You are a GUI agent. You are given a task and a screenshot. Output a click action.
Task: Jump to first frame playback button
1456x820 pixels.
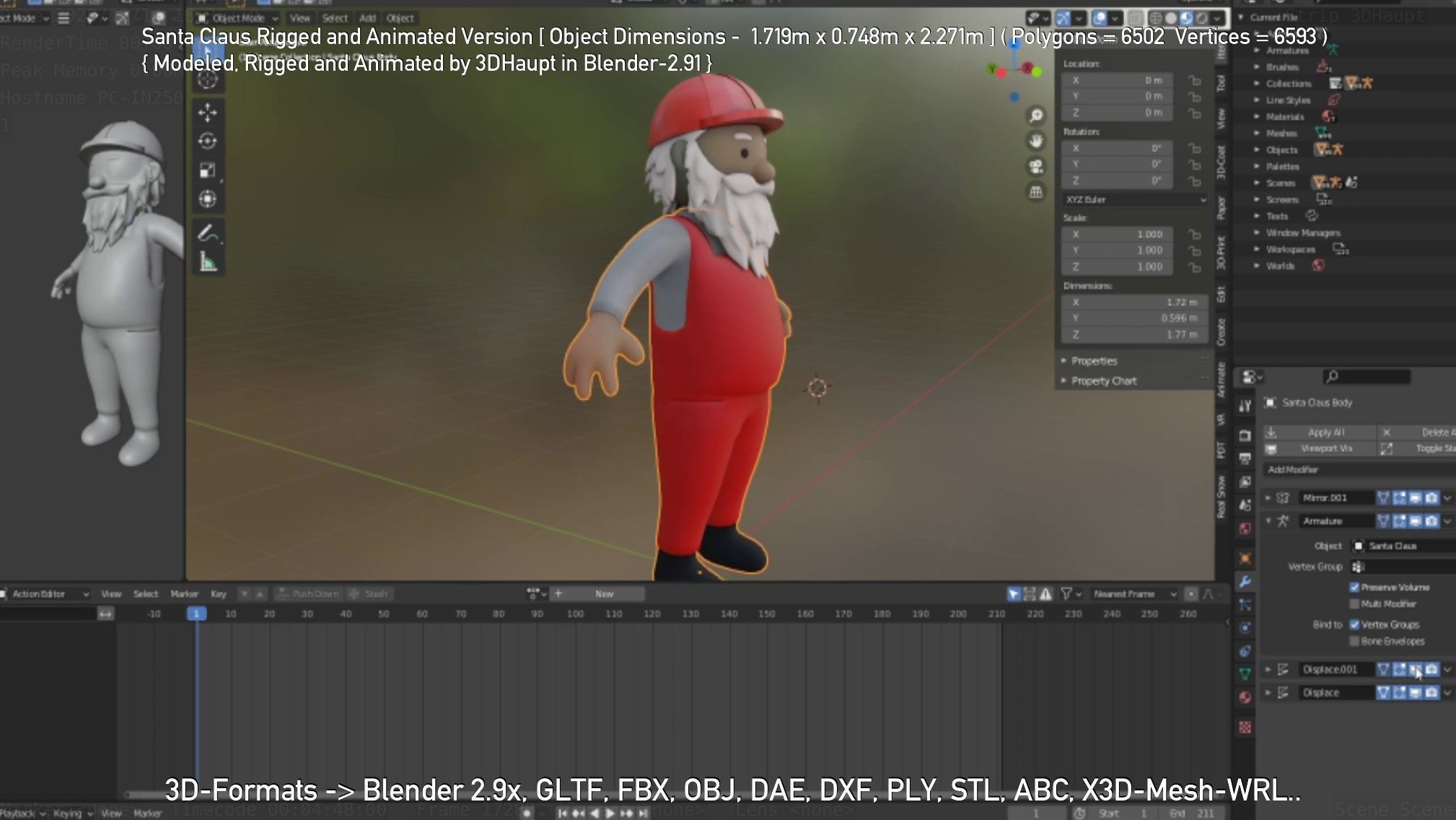562,814
